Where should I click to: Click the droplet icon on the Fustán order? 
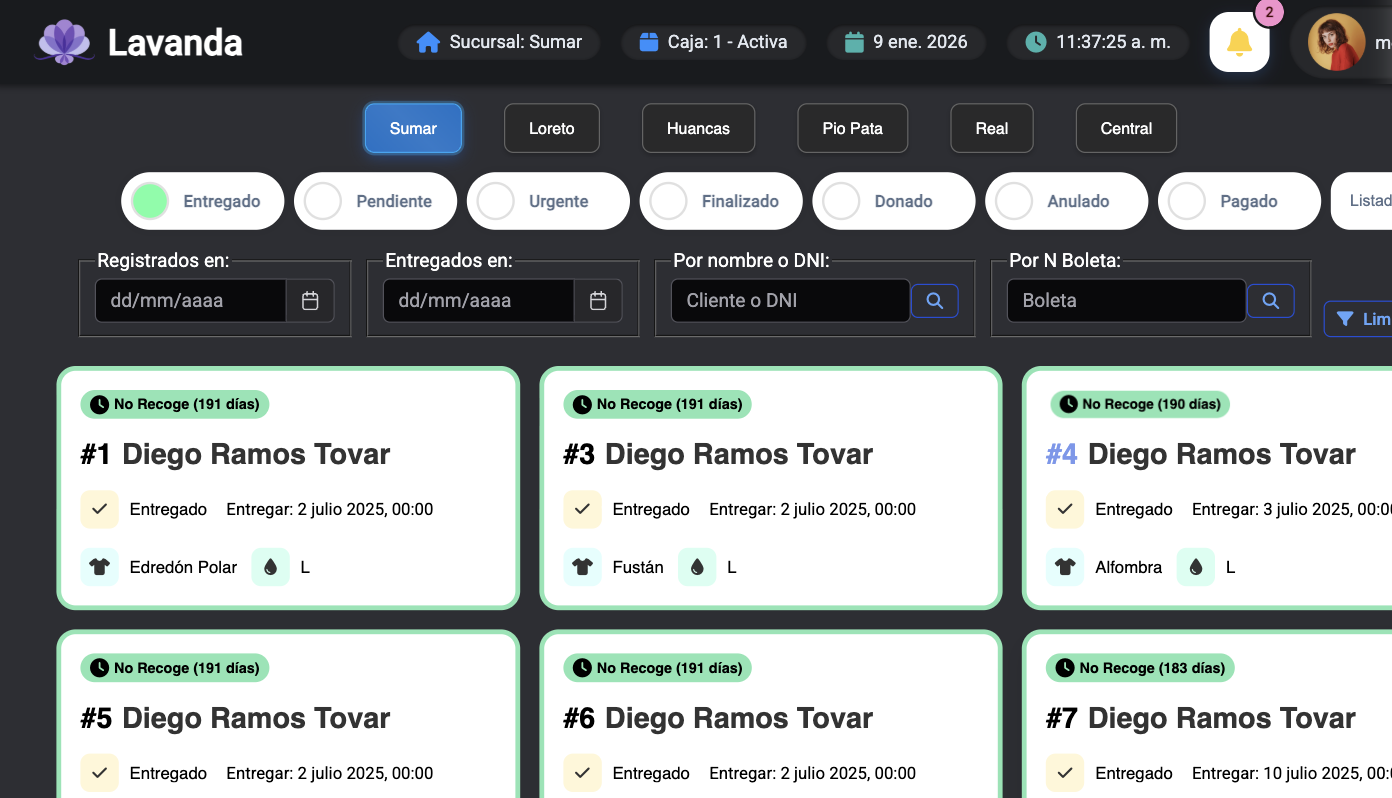point(697,567)
